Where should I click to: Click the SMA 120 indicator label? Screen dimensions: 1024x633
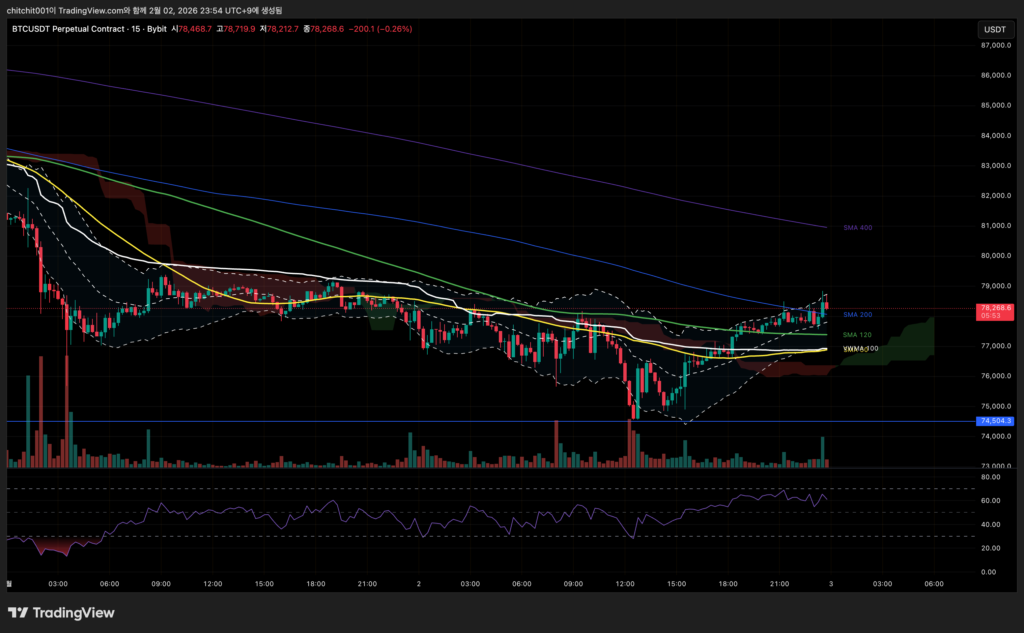857,334
